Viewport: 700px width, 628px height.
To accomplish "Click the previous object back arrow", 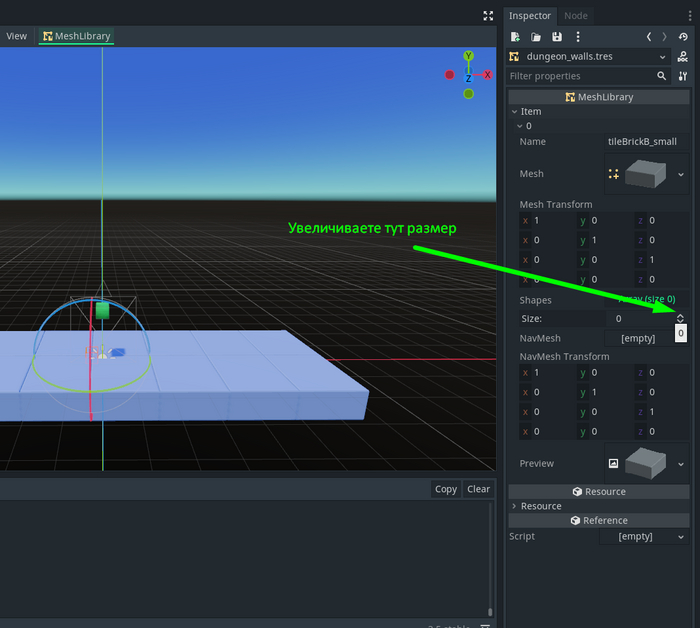I will [649, 37].
